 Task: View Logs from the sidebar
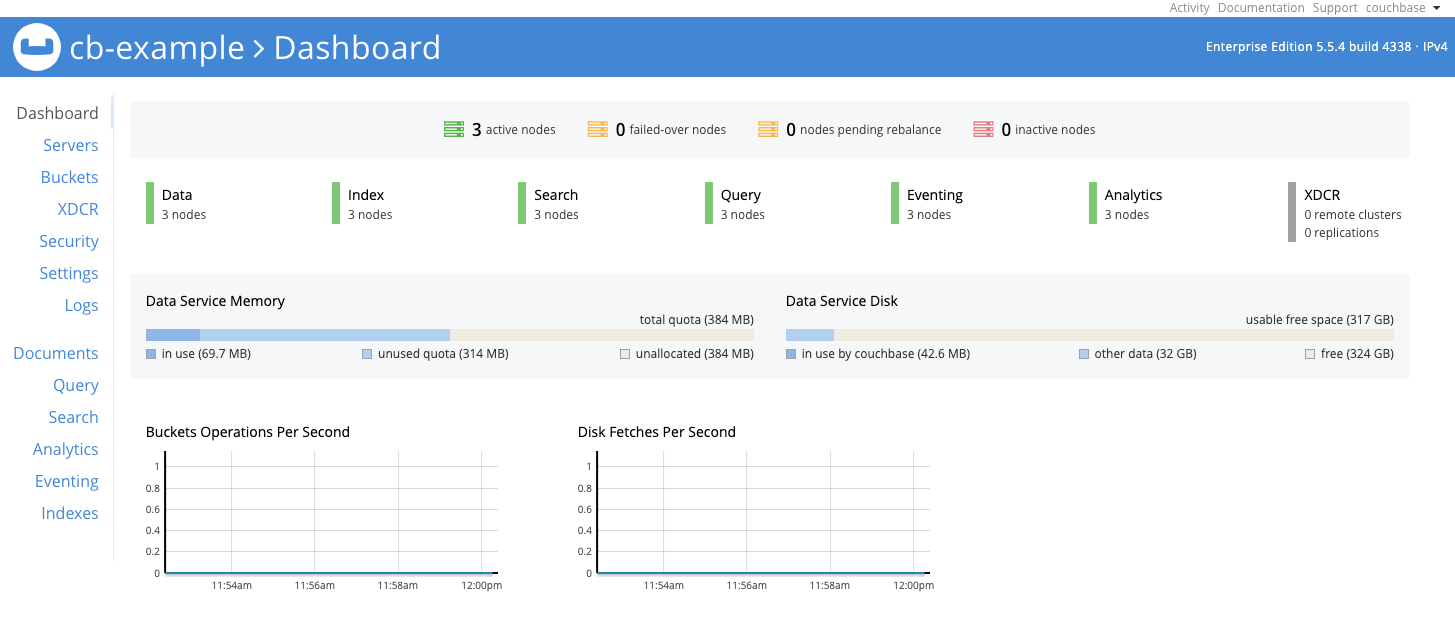(x=81, y=305)
